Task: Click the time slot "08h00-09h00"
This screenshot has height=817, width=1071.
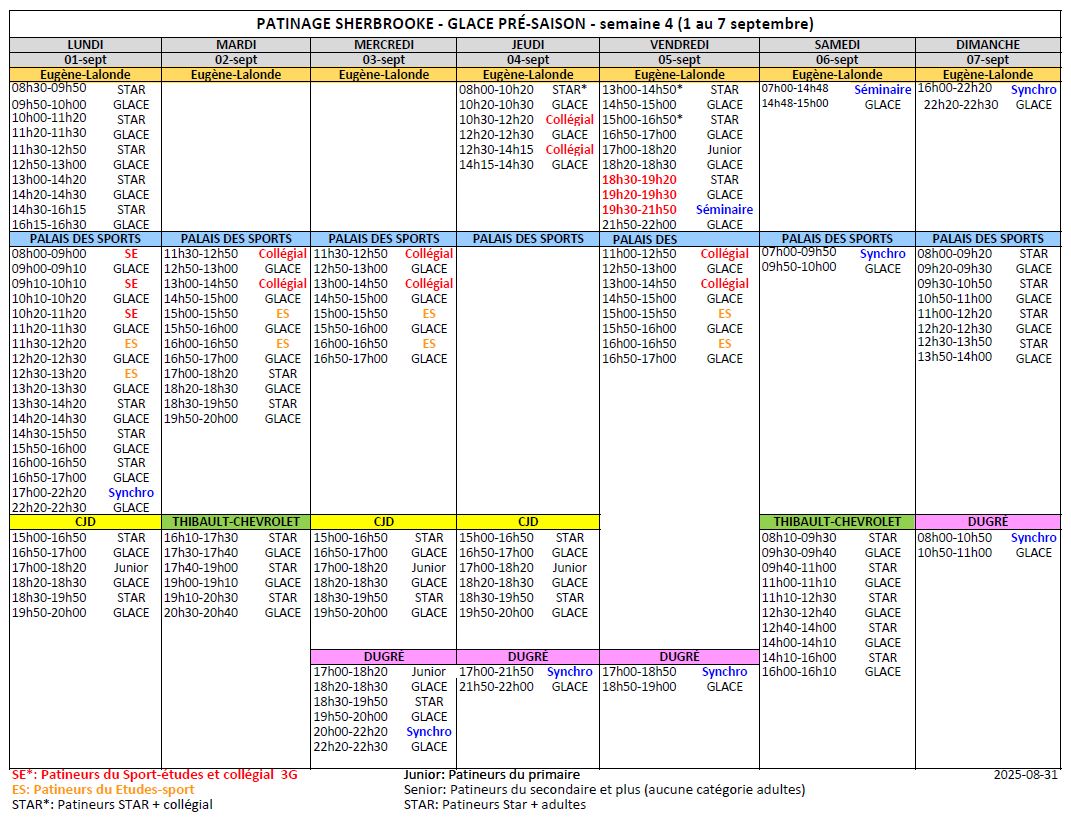Action: 49,253
